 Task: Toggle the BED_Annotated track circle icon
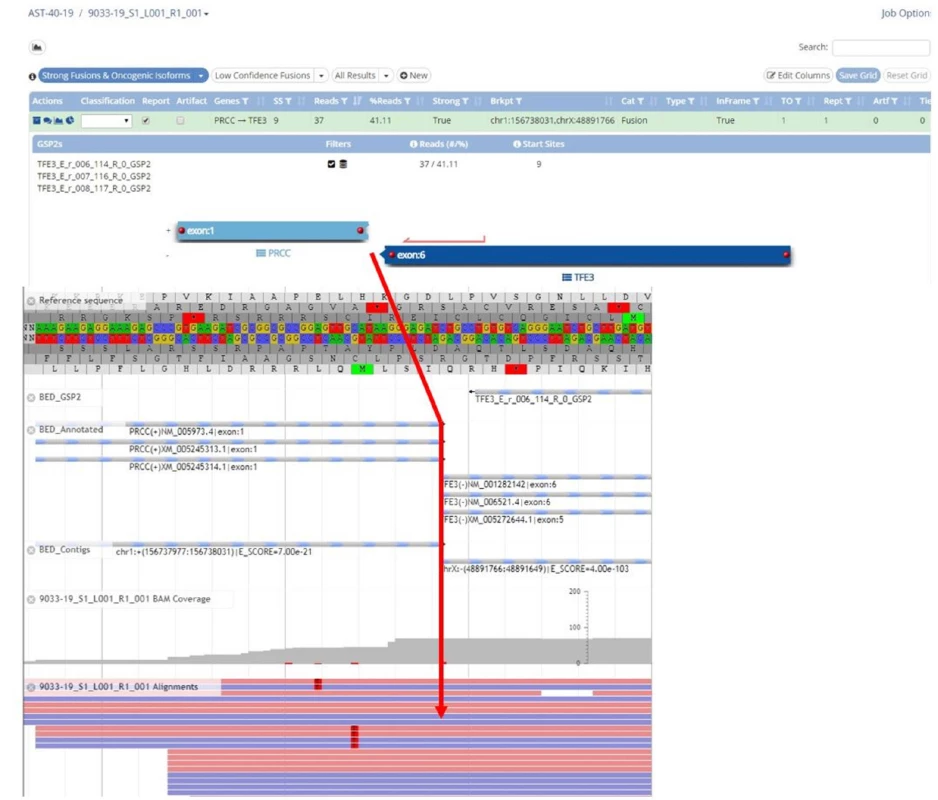[31, 430]
